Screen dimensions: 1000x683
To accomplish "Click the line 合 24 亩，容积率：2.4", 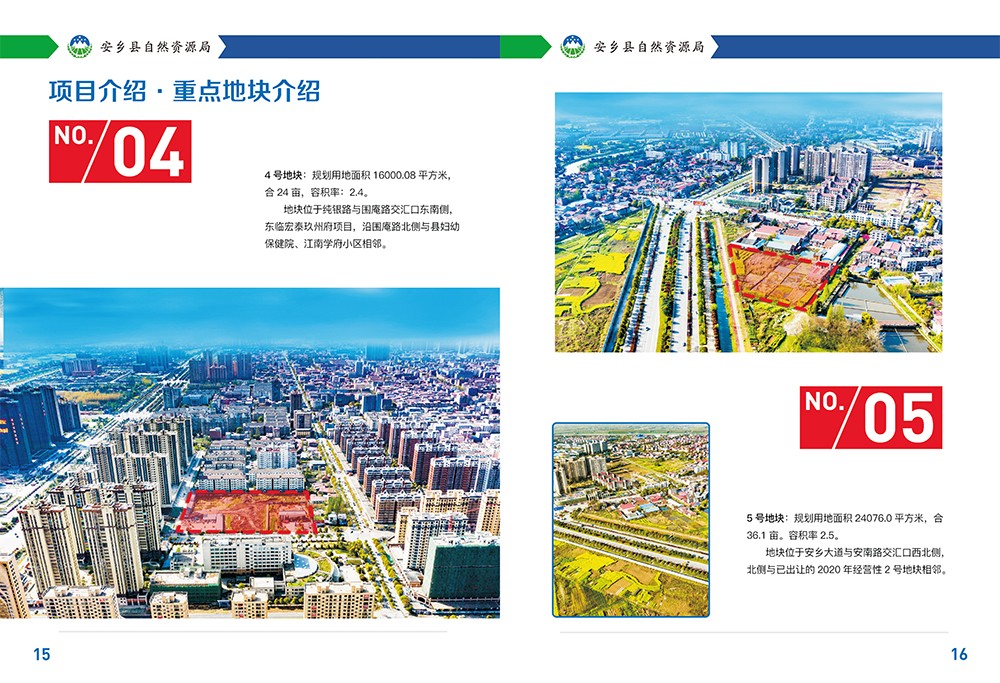I will tap(316, 192).
